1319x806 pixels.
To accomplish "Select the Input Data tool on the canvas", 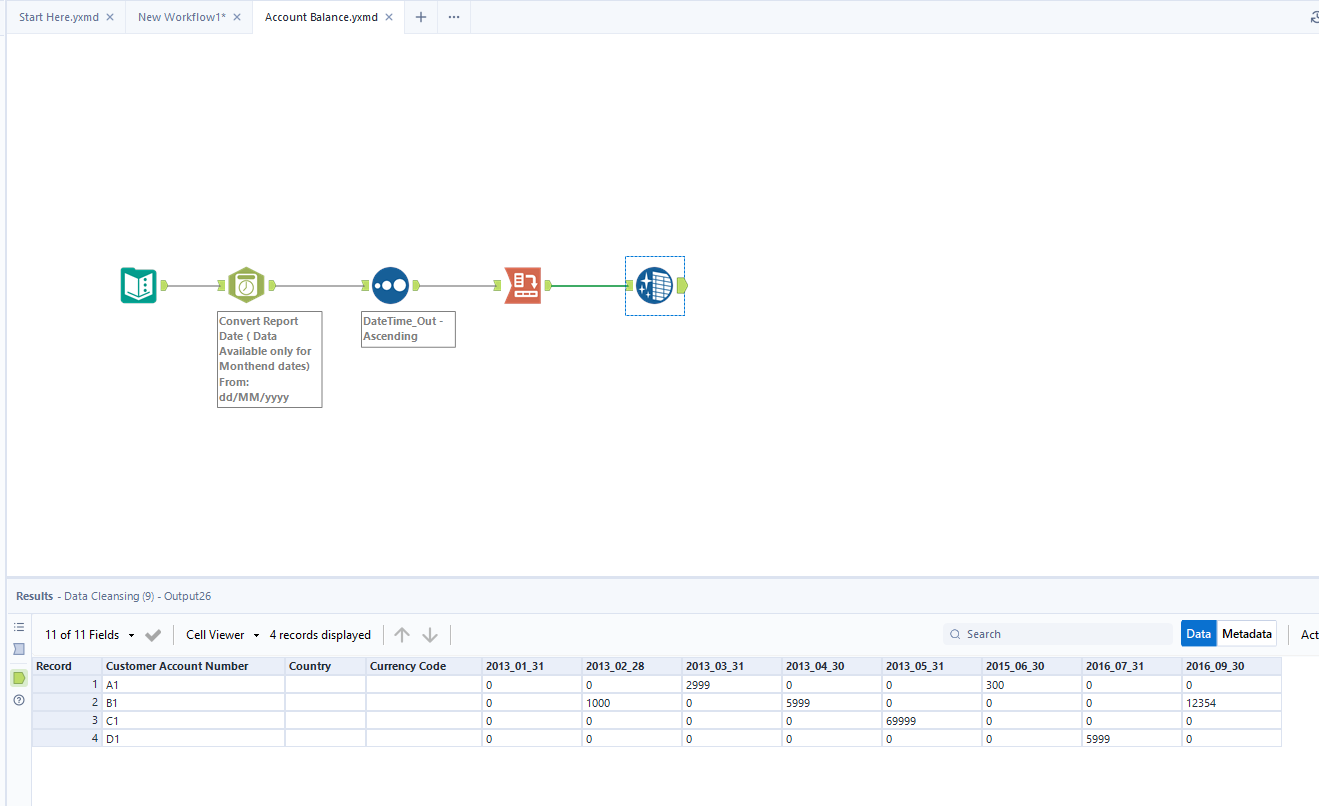I will pos(138,285).
